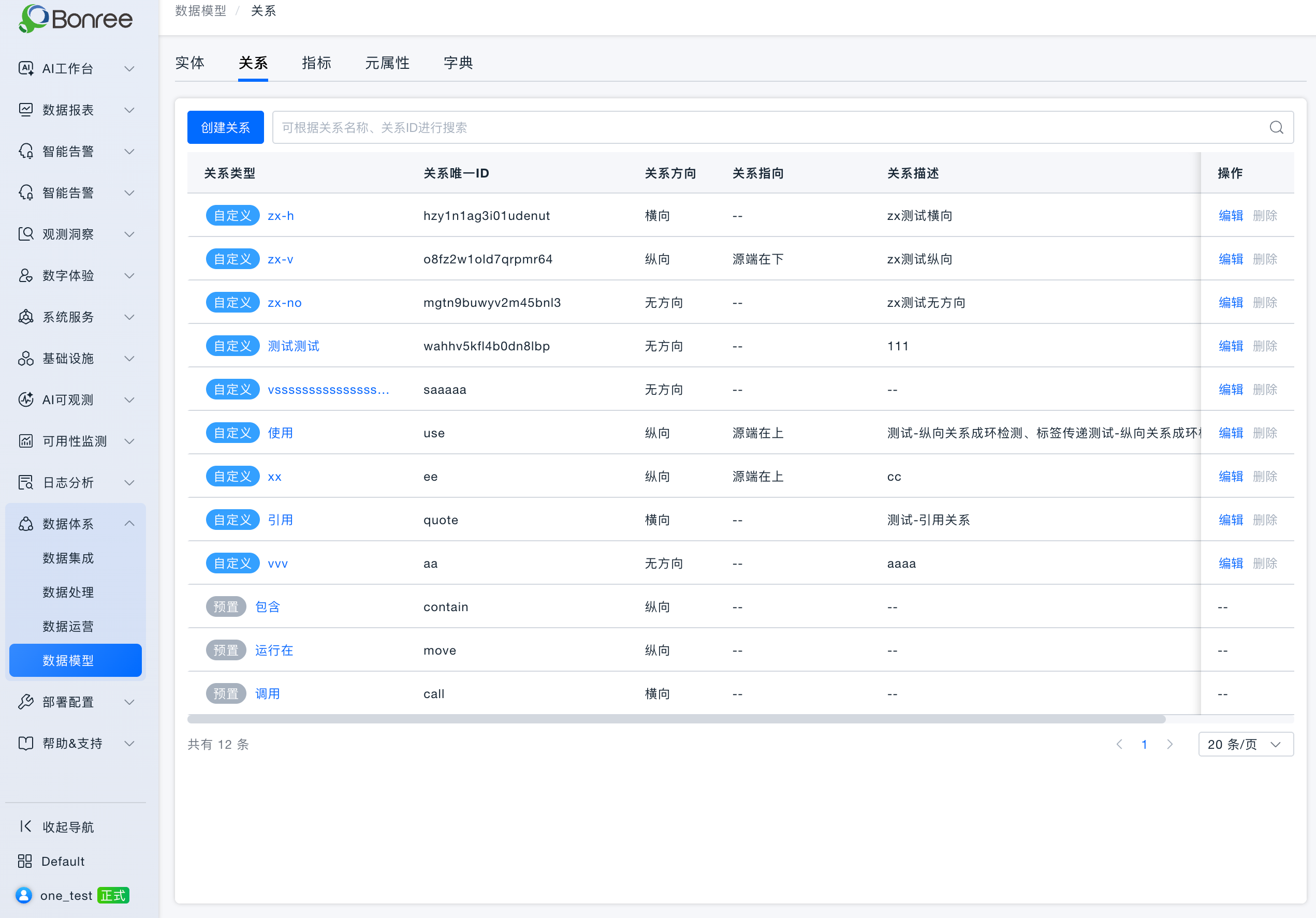Edit the vvv relation row
The image size is (1316, 918).
pyautogui.click(x=1231, y=564)
